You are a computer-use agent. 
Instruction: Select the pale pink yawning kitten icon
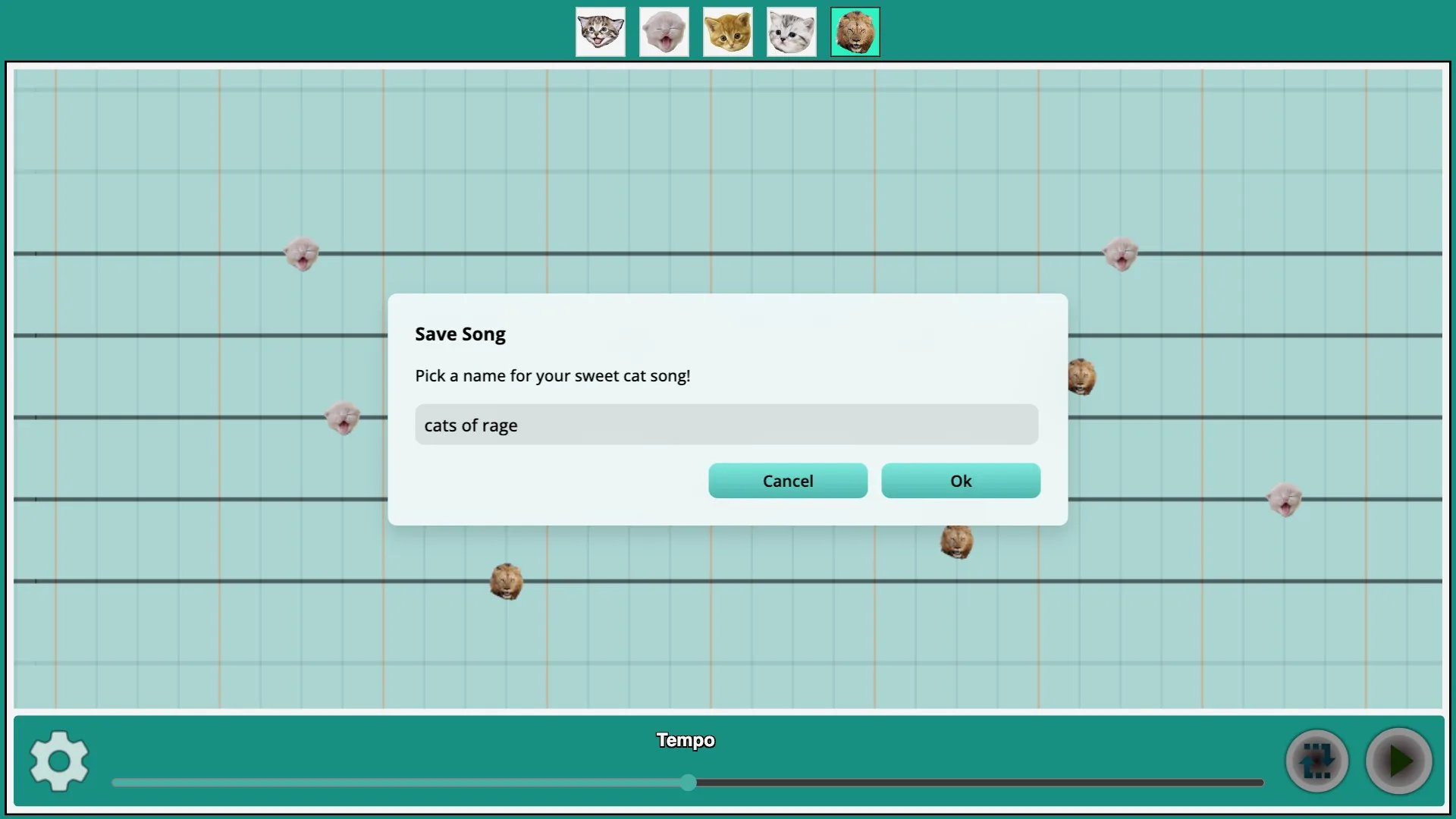click(x=664, y=32)
